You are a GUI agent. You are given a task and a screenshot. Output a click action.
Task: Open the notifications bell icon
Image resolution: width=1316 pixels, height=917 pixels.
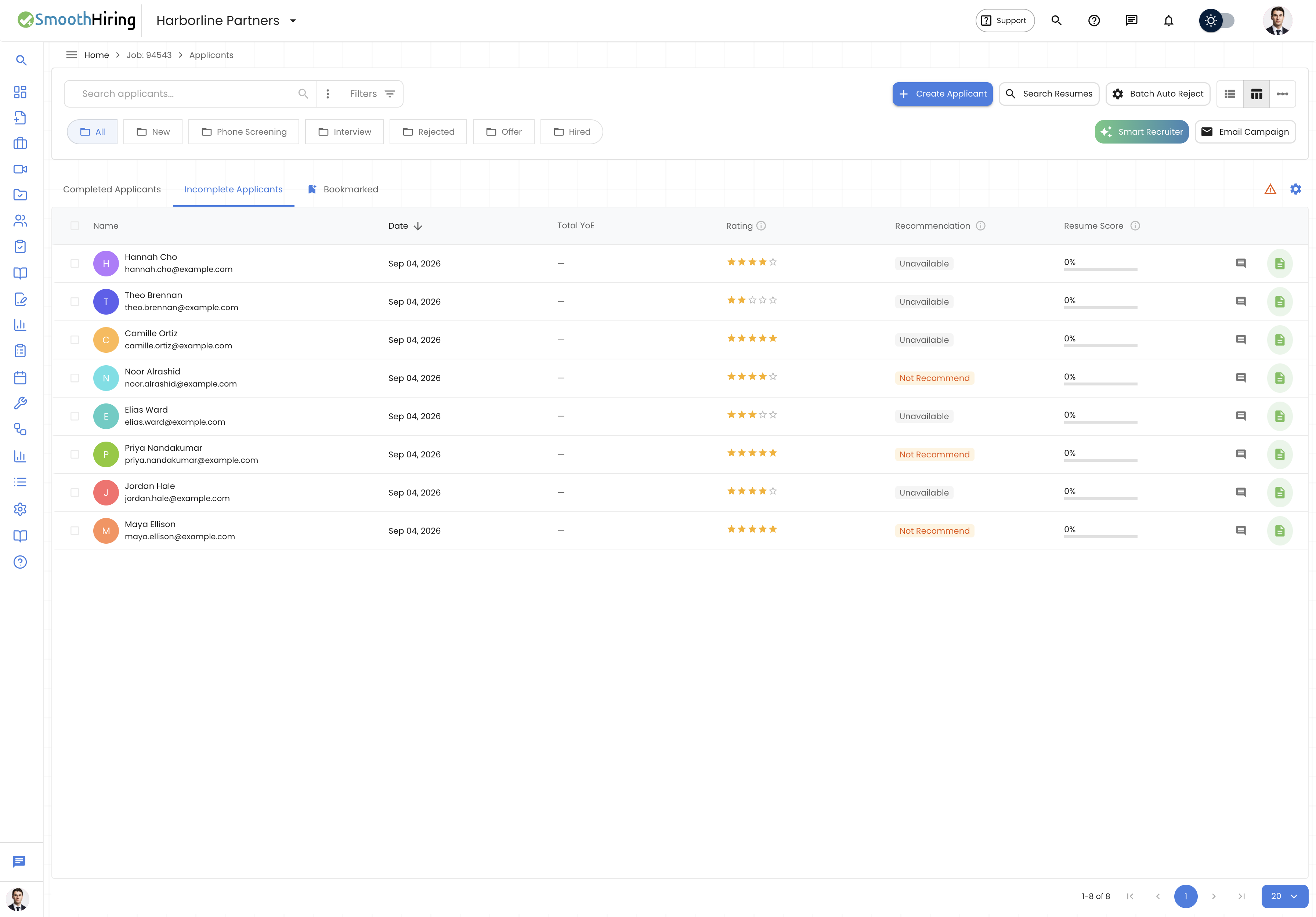pos(1168,21)
